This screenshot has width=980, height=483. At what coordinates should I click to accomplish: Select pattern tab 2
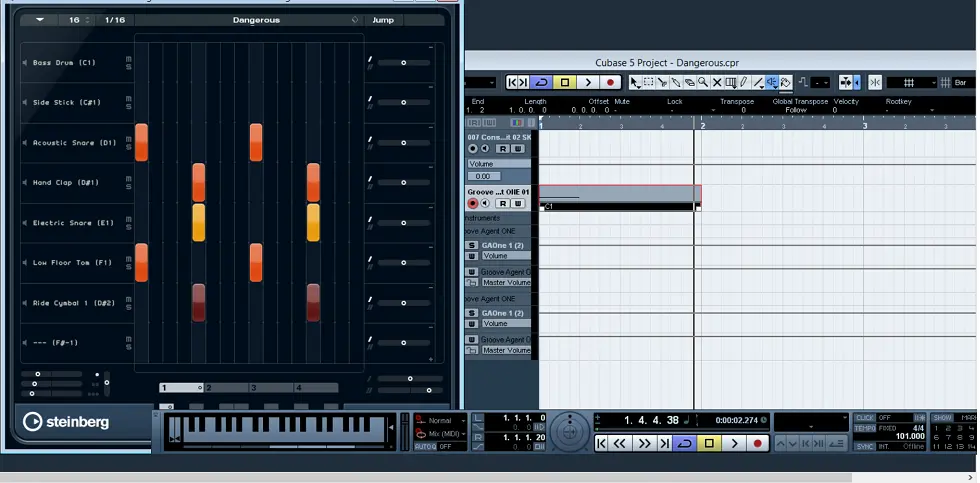(x=226, y=388)
